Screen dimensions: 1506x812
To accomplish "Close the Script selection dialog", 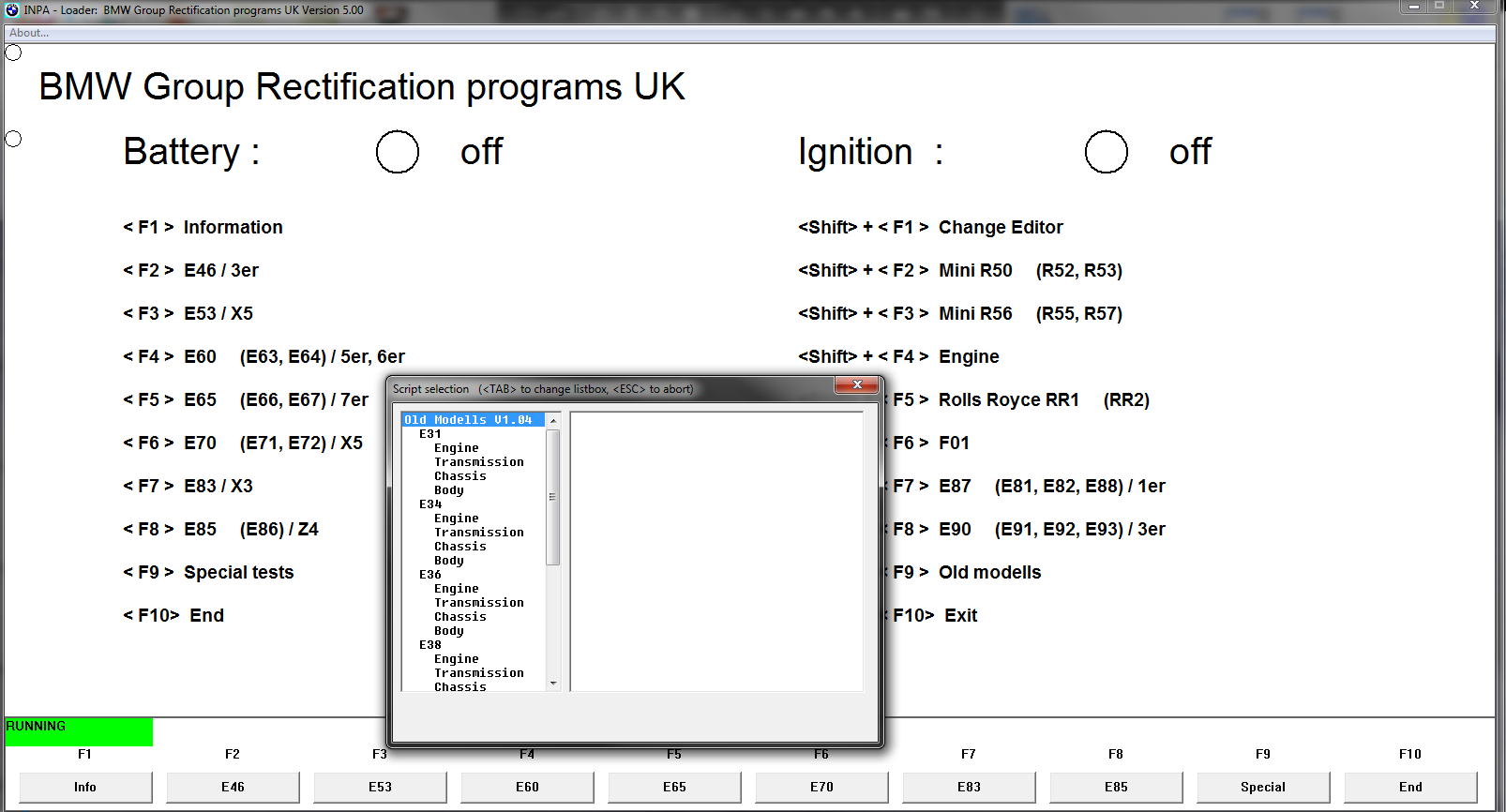I will pos(857,384).
